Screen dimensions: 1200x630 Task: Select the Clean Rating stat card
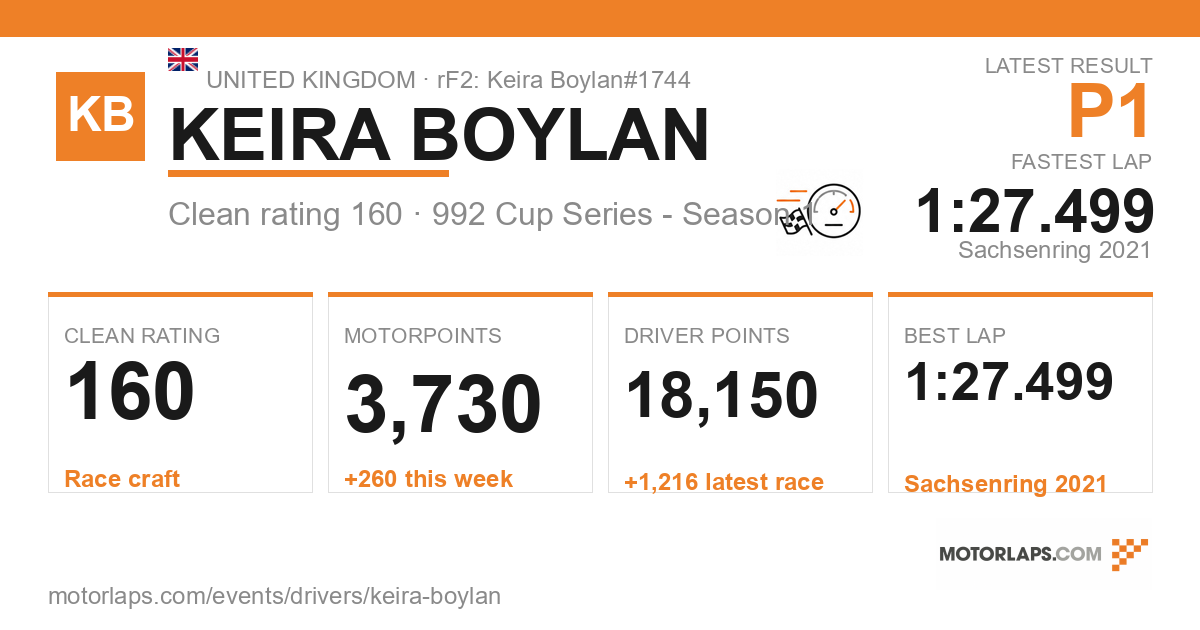pyautogui.click(x=180, y=393)
